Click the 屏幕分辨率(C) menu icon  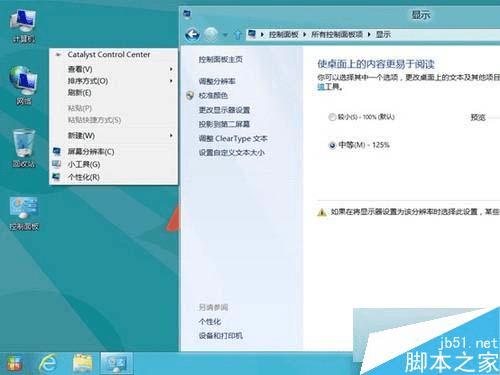[x=57, y=151]
